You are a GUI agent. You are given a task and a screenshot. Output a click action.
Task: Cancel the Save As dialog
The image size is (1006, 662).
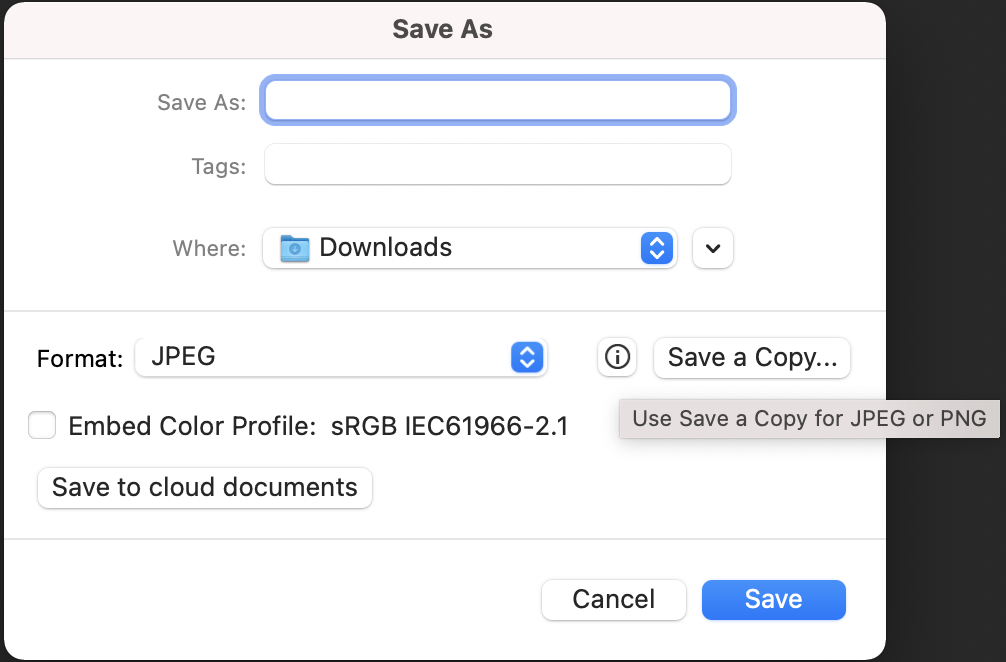tap(613, 599)
